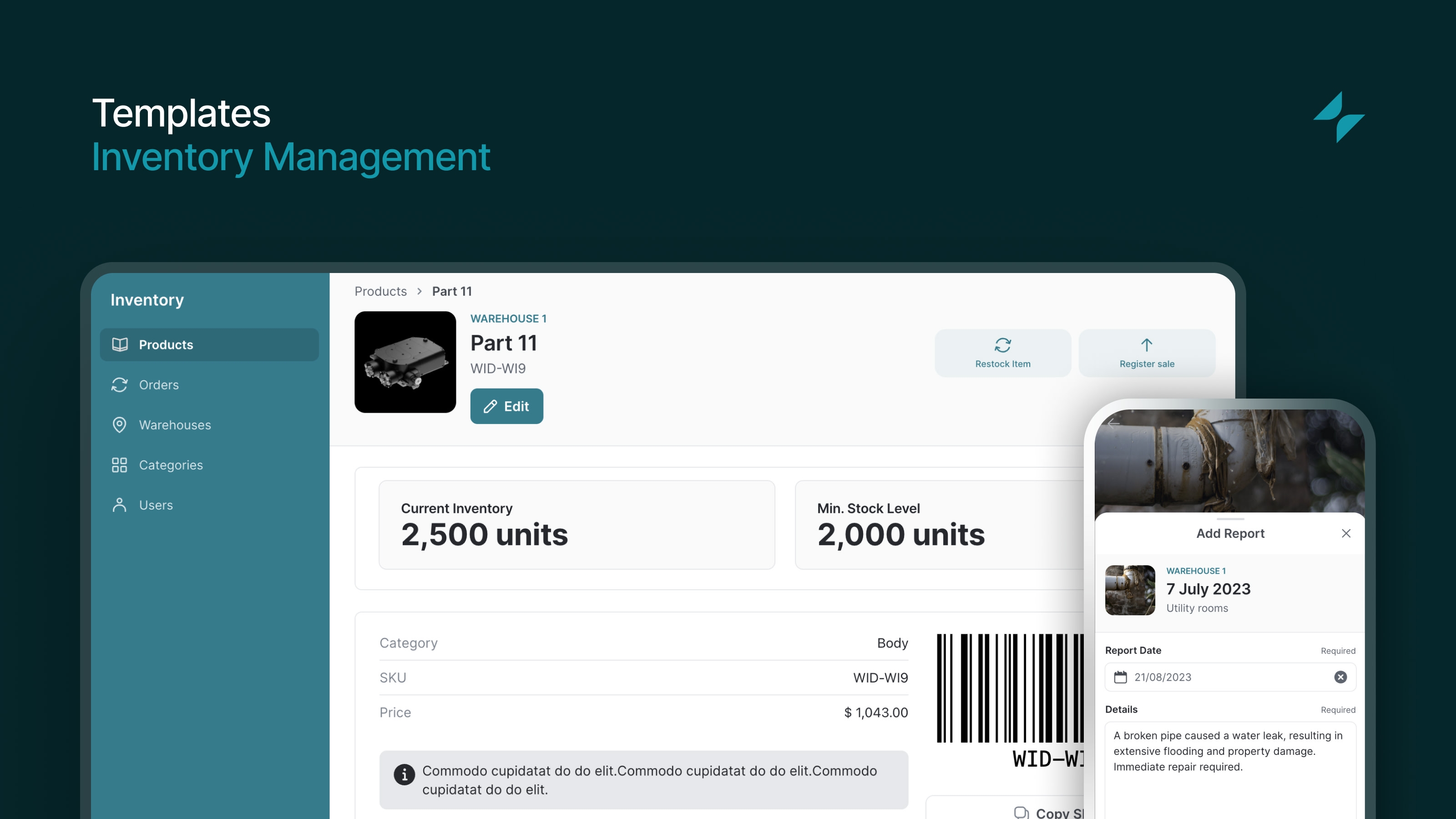Click the broken pipe header photo

click(x=1230, y=460)
